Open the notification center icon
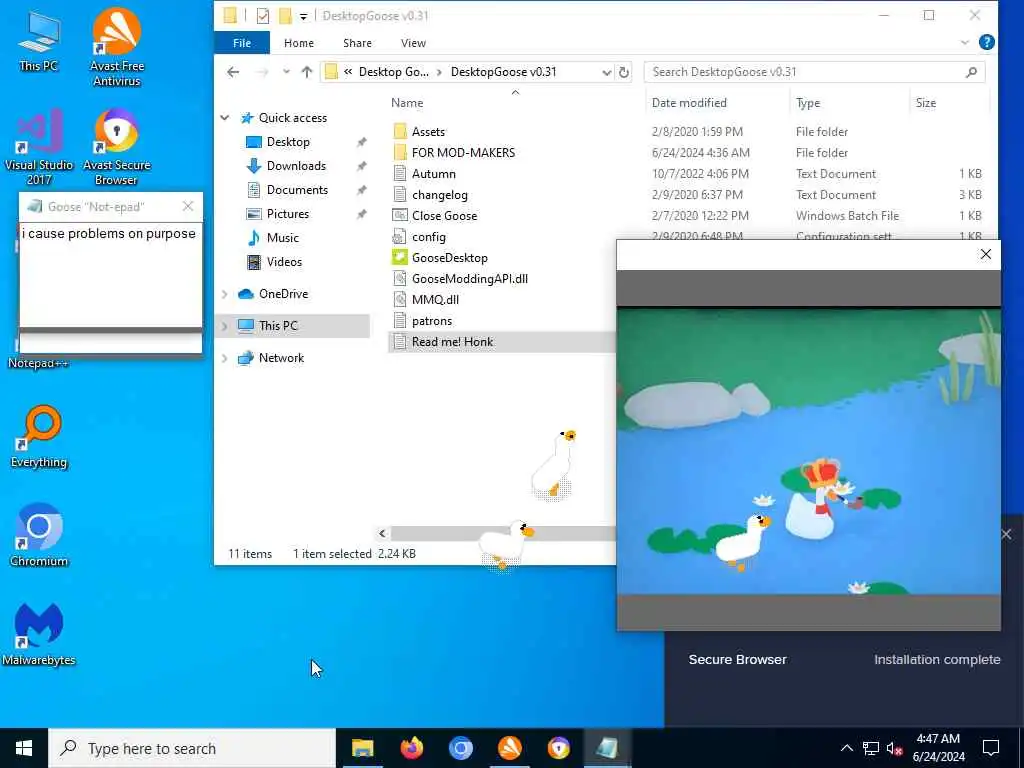Image resolution: width=1024 pixels, height=768 pixels. click(x=991, y=748)
